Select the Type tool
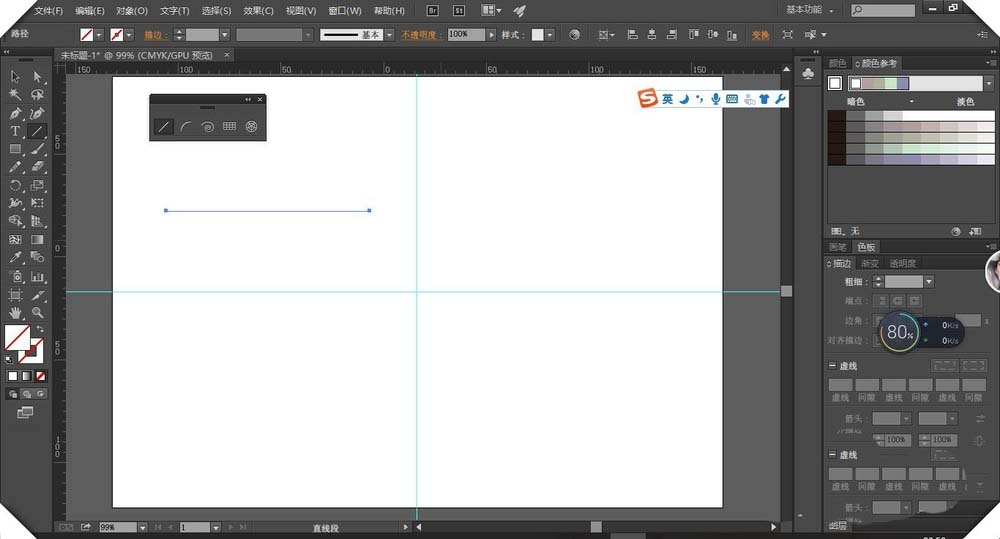This screenshot has width=1000, height=539. tap(15, 131)
